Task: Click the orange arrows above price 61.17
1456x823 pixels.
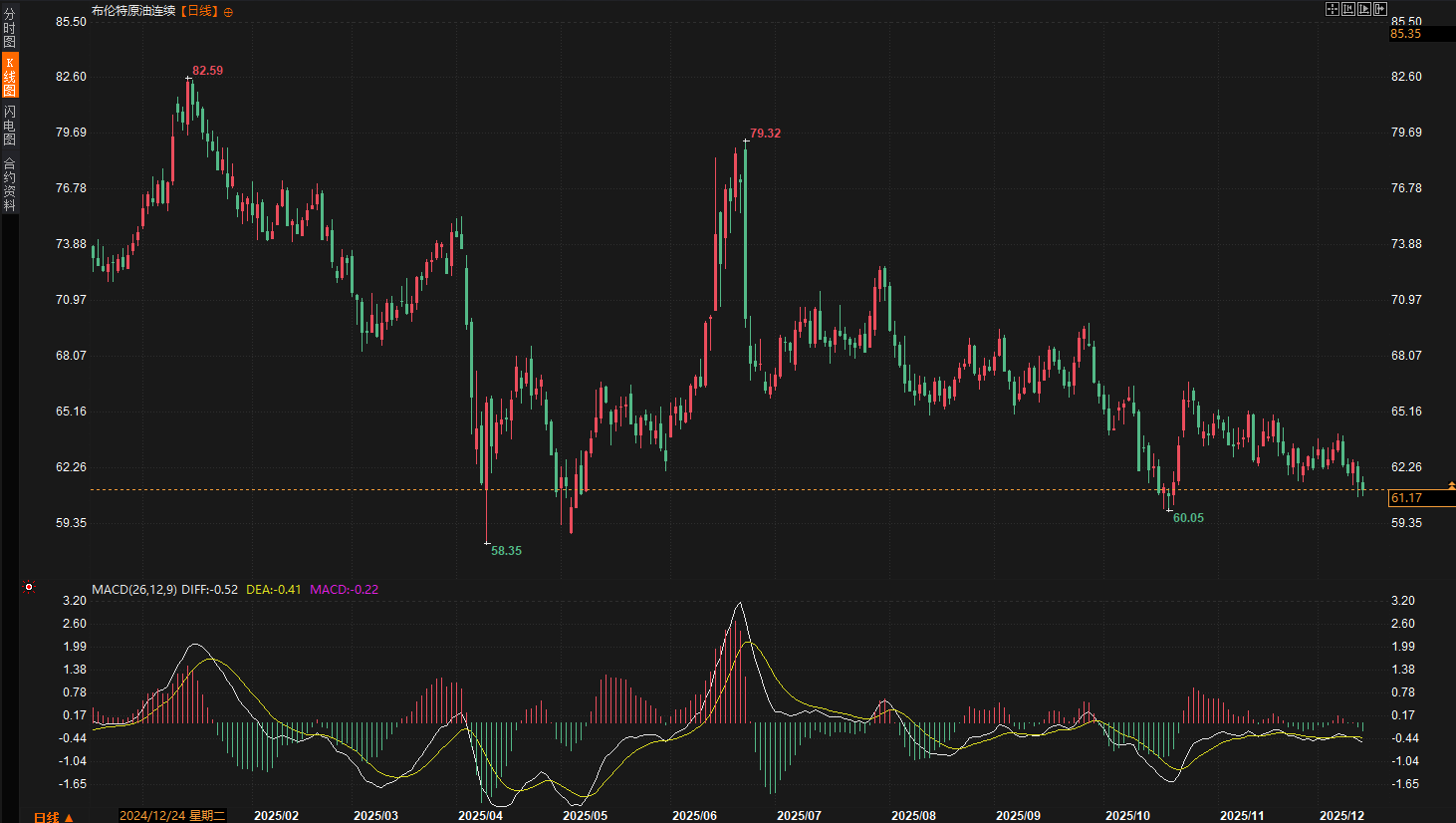Action: (x=1451, y=485)
